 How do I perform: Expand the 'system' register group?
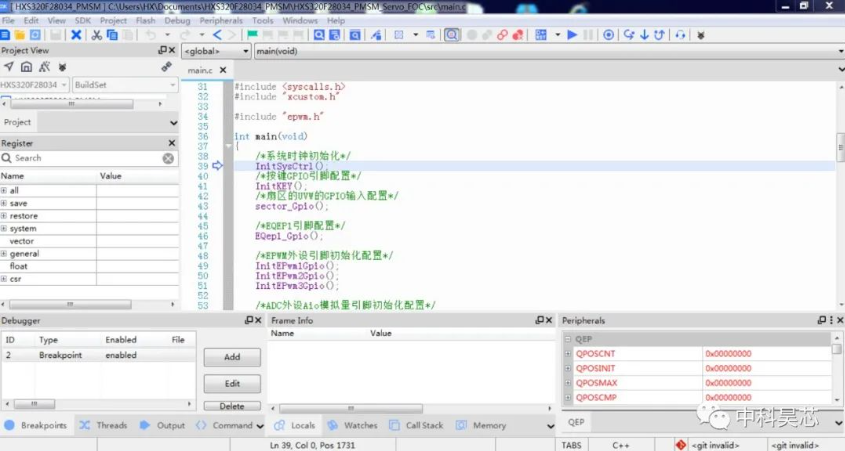click(x=4, y=228)
